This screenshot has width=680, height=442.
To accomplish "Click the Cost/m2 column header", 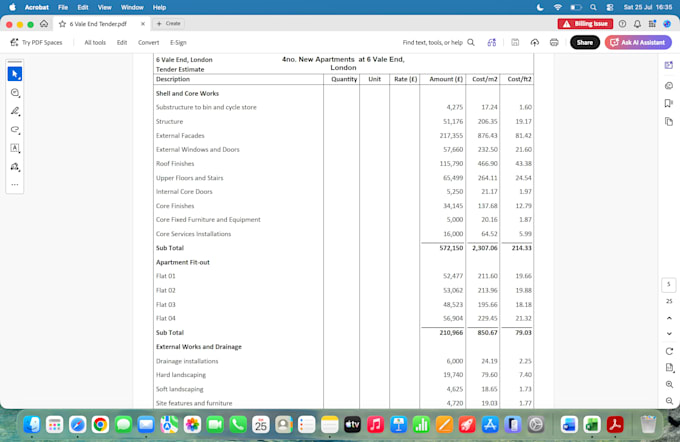I will point(484,79).
